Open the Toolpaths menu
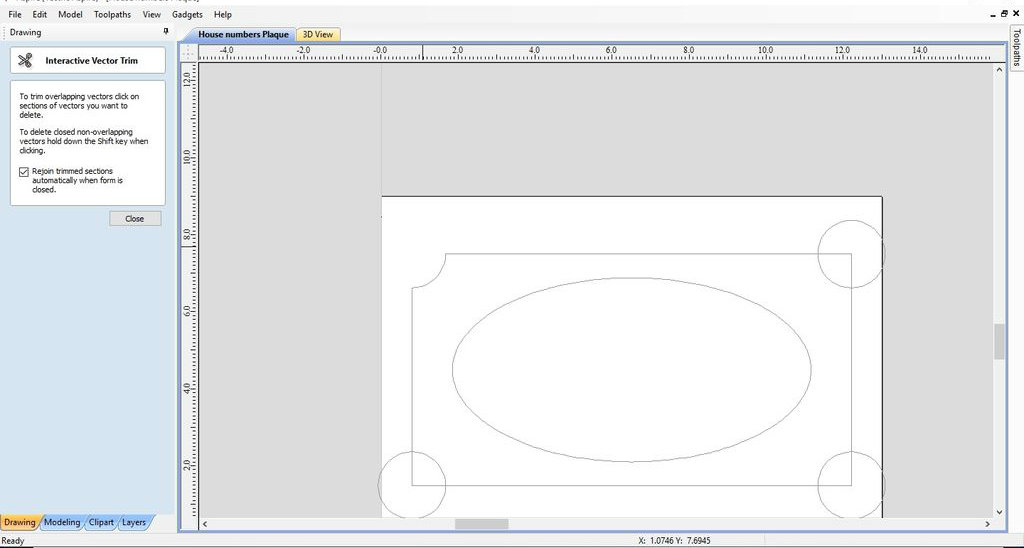The width and height of the screenshot is (1024, 548). tap(112, 14)
